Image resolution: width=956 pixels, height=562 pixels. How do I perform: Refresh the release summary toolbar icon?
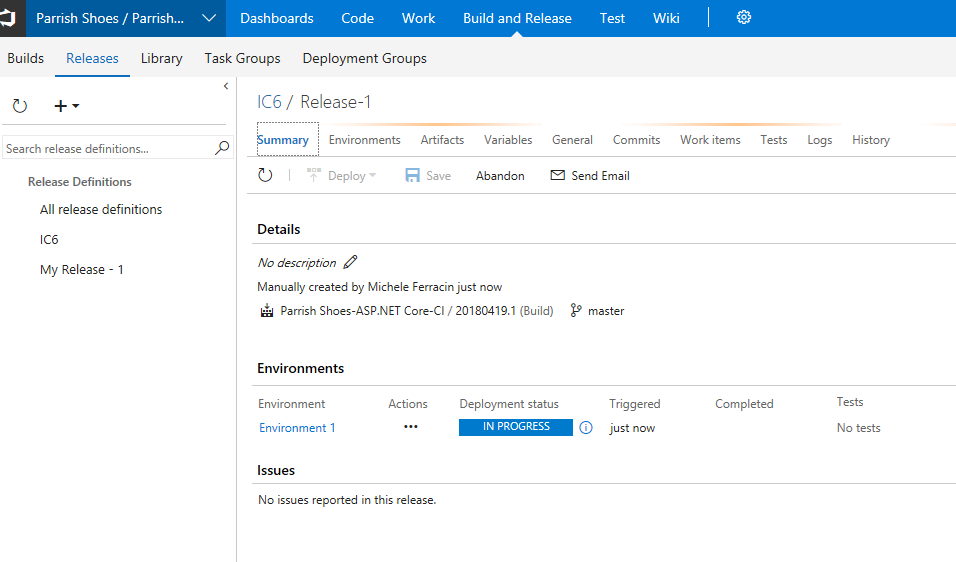pos(265,176)
